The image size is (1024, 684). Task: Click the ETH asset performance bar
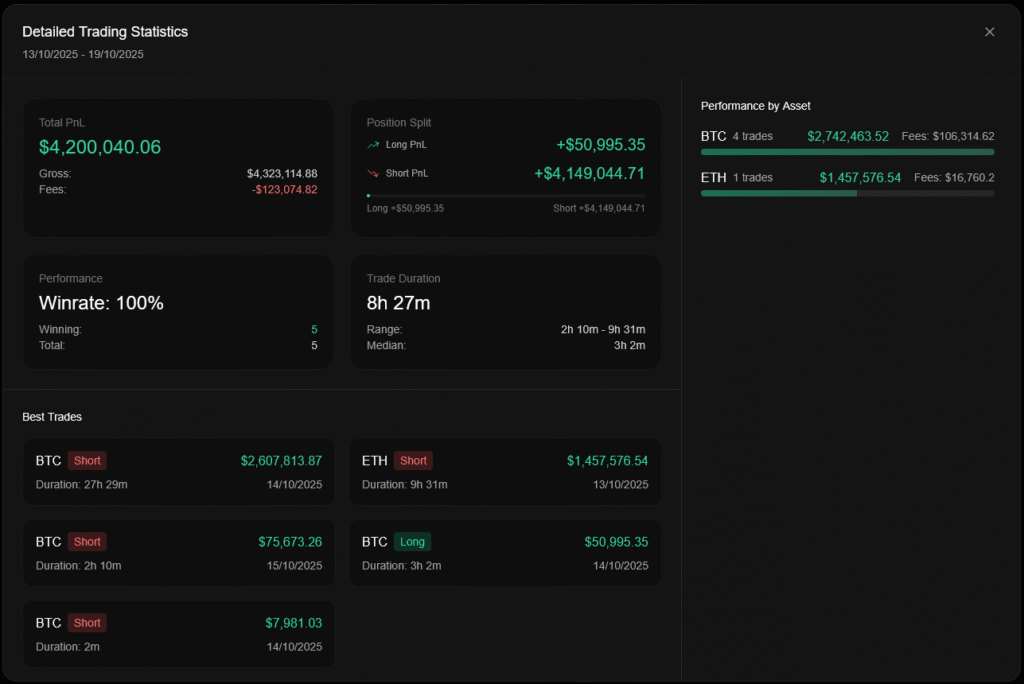847,193
